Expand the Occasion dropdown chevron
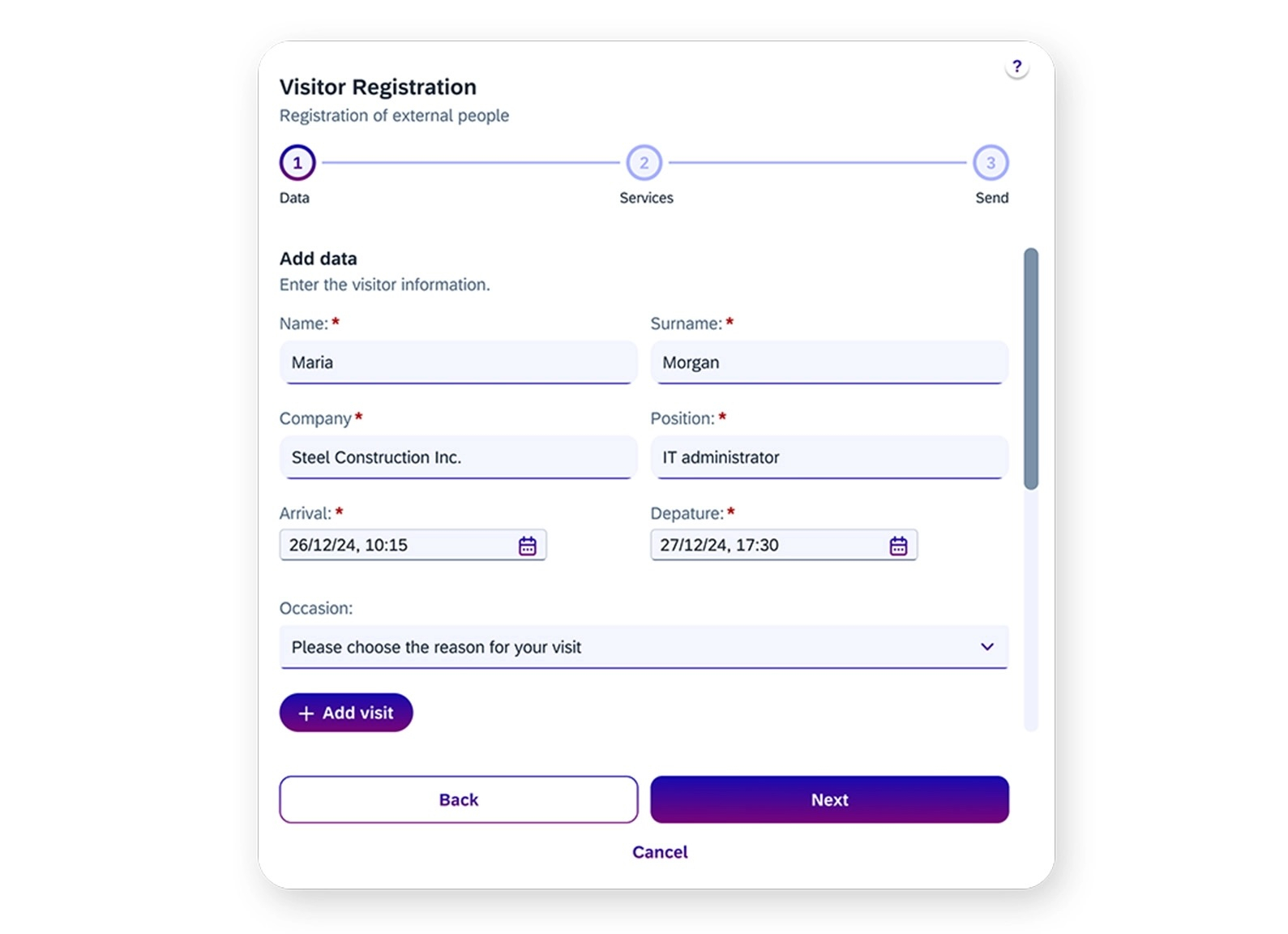 click(x=986, y=647)
